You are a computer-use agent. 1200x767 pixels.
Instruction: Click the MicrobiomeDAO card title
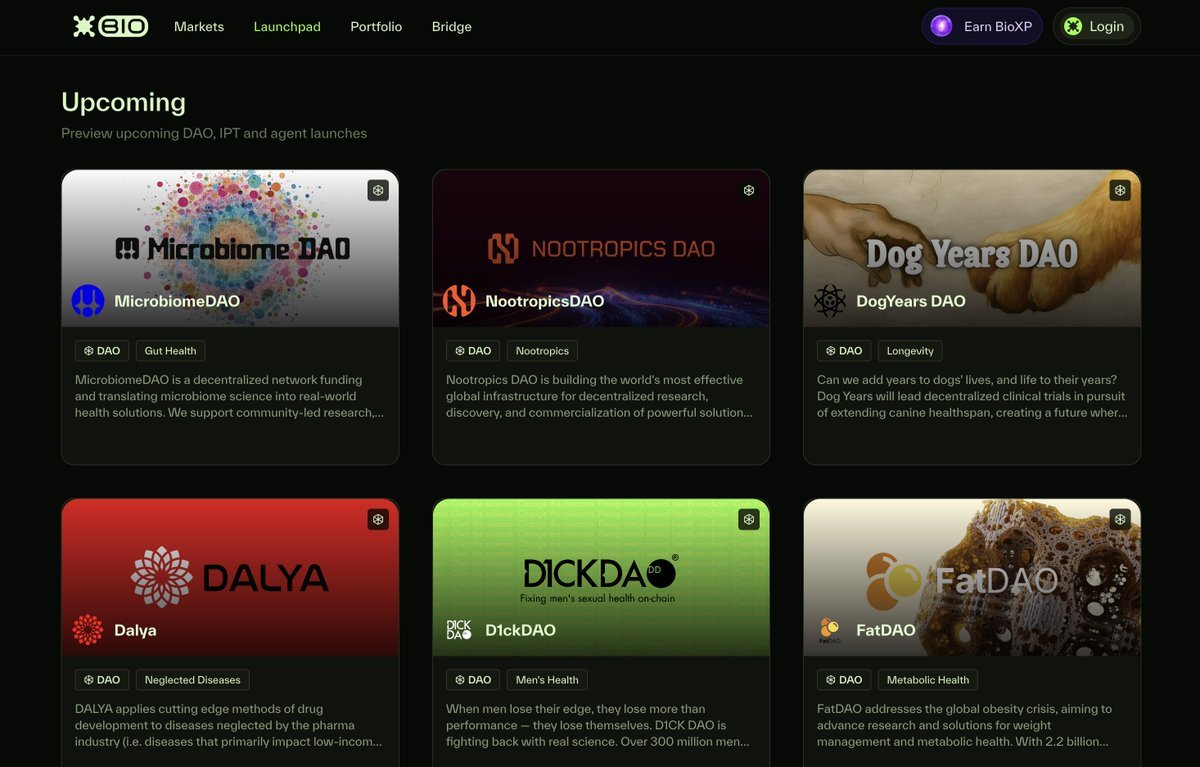[177, 301]
